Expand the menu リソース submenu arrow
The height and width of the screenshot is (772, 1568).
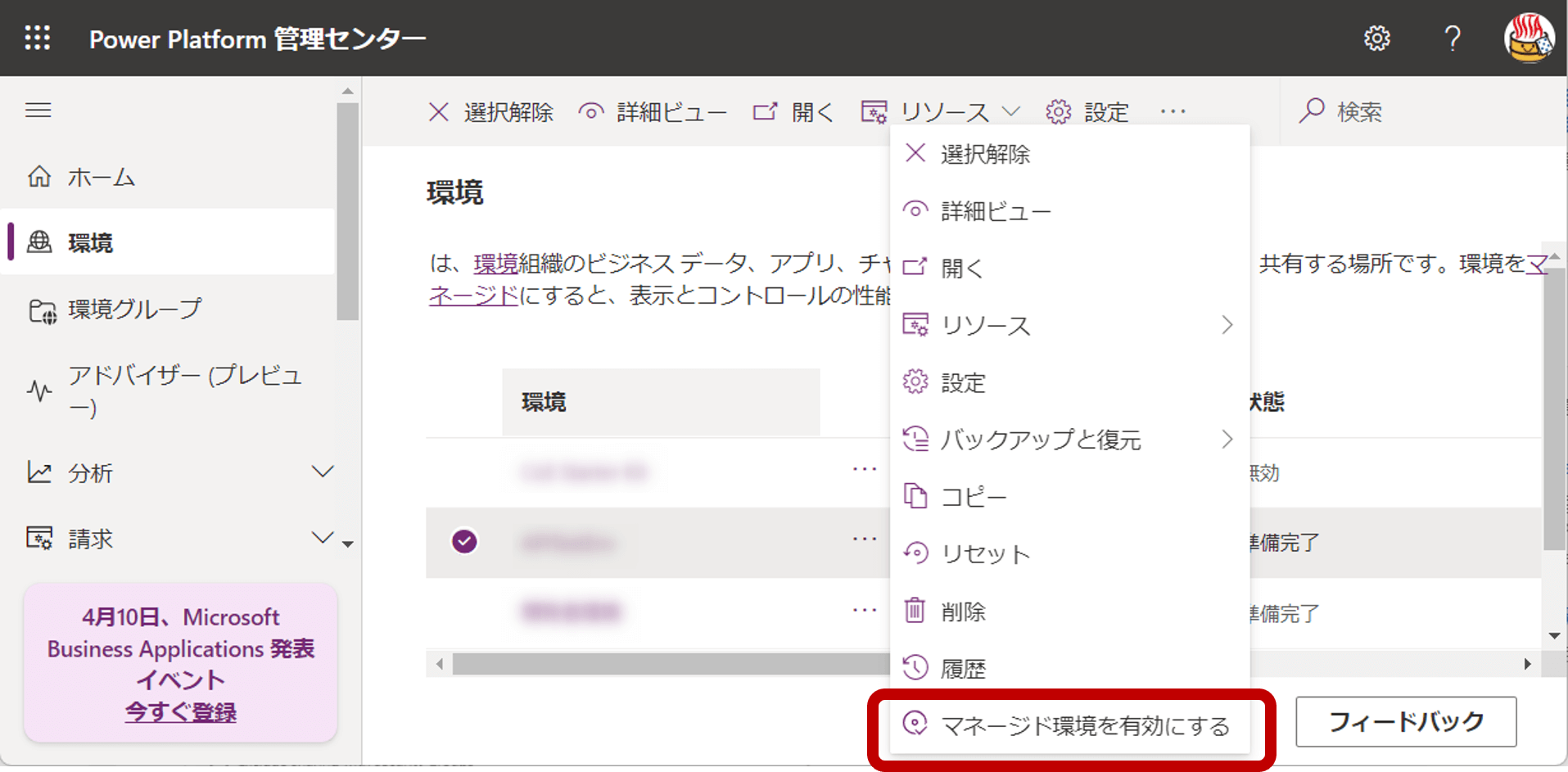(1227, 325)
